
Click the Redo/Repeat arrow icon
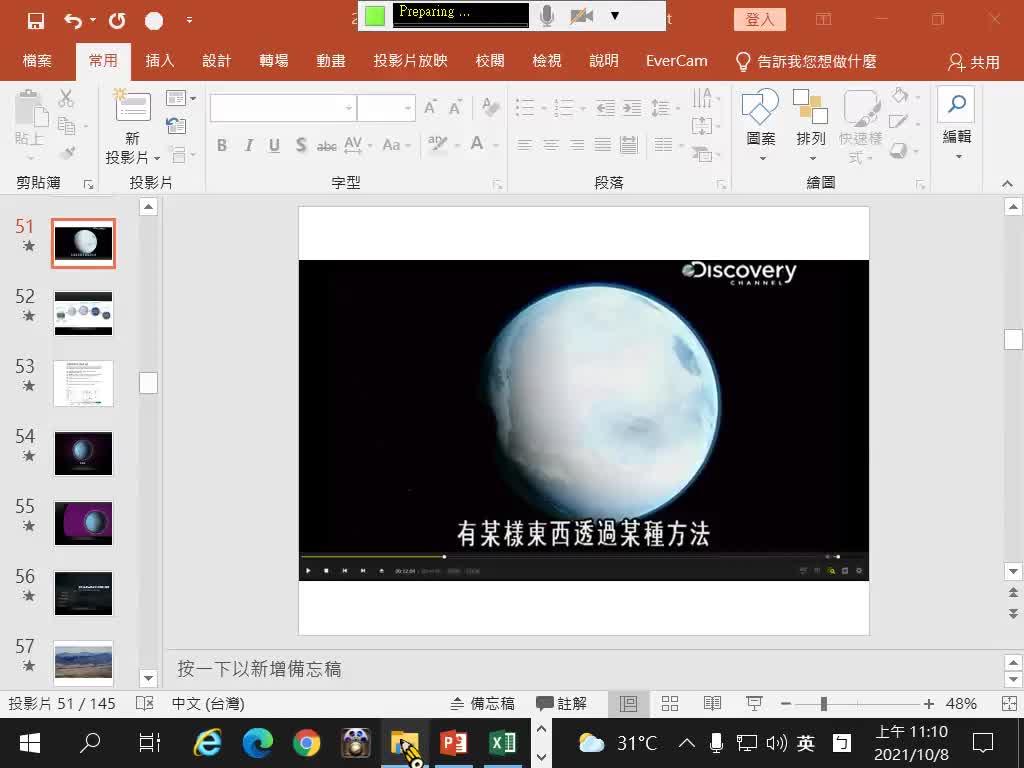pyautogui.click(x=118, y=21)
